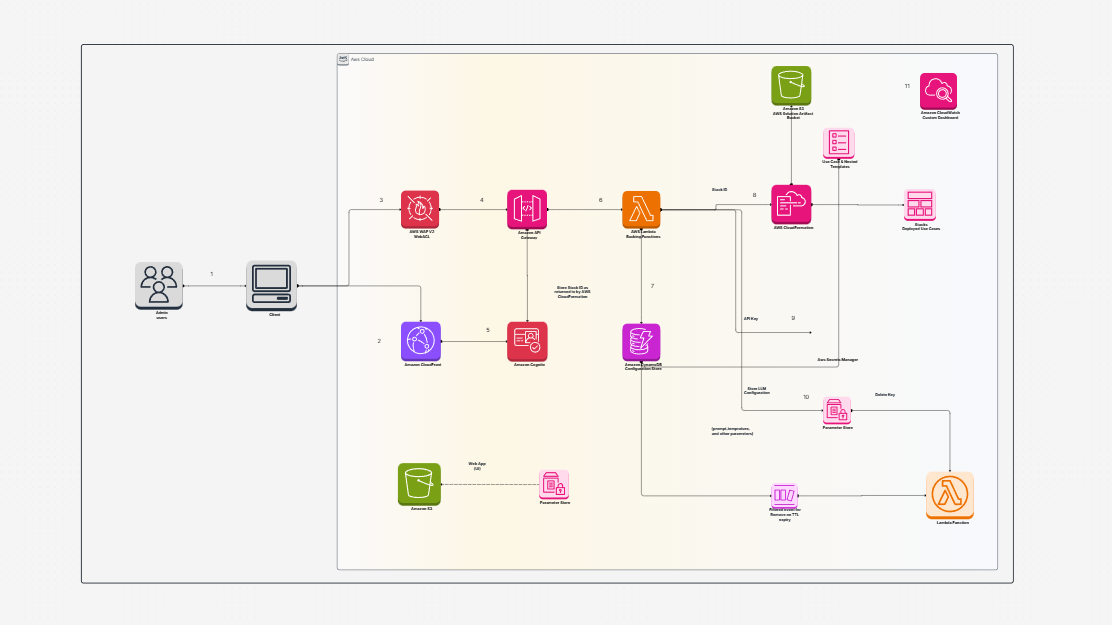This screenshot has width=1112, height=625.
Task: Click the 'Aws Secrets Manager' label
Action: [838, 360]
